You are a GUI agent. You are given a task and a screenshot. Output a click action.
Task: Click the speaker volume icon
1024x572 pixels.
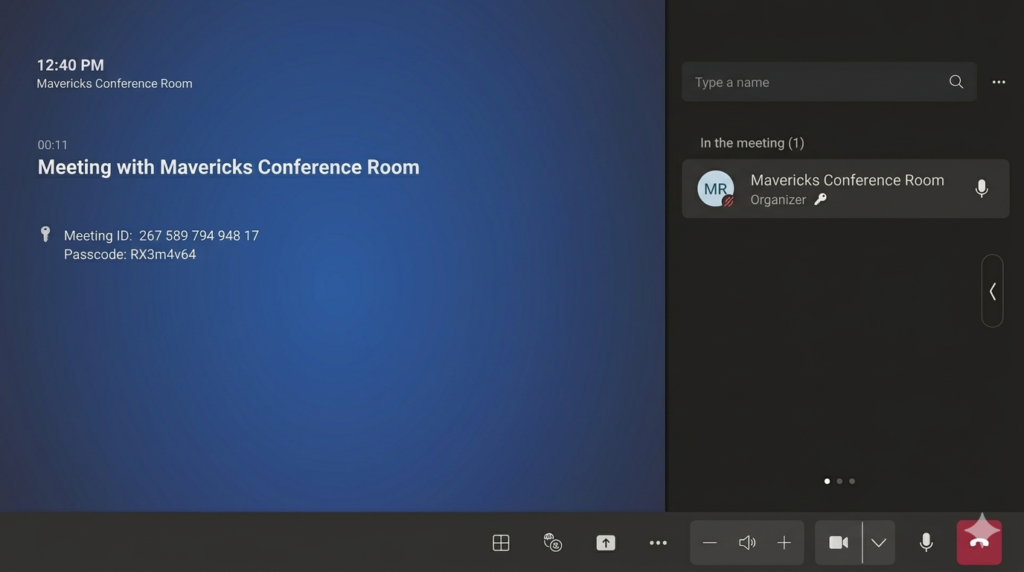point(747,542)
